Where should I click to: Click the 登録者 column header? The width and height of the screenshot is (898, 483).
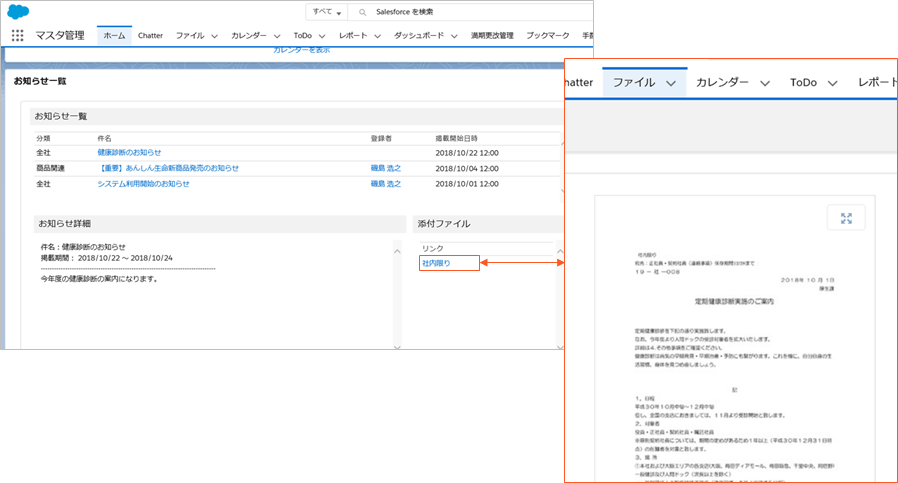(x=381, y=138)
